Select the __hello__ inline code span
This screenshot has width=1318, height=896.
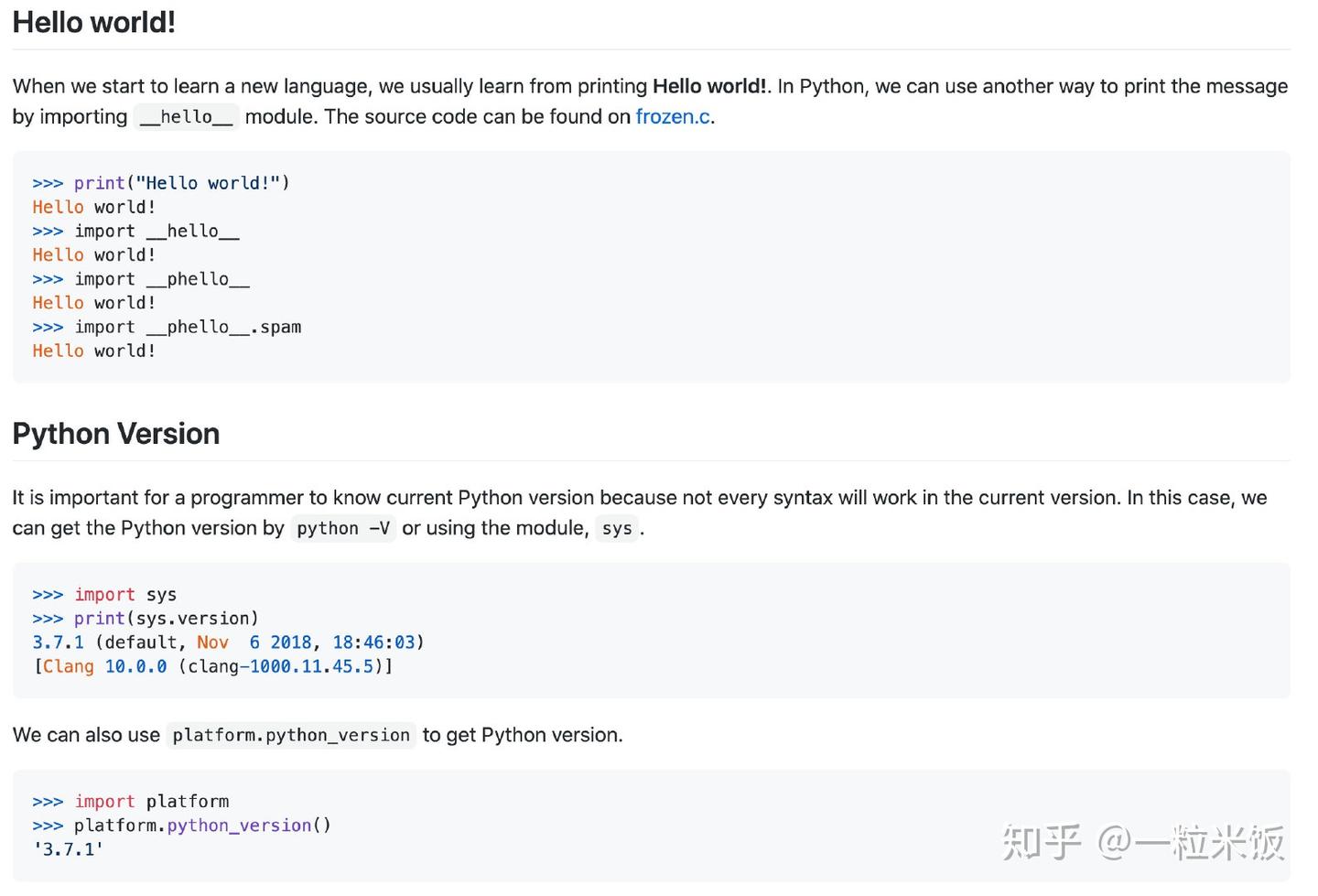coord(186,117)
